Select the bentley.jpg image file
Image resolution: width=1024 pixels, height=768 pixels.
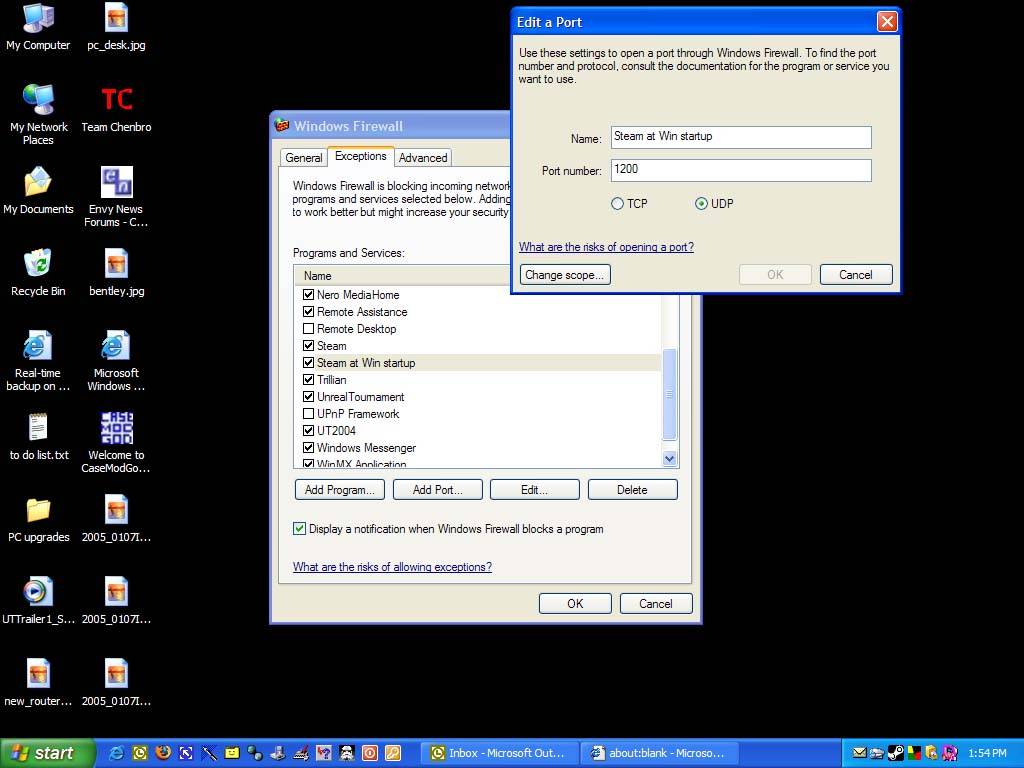click(x=116, y=273)
